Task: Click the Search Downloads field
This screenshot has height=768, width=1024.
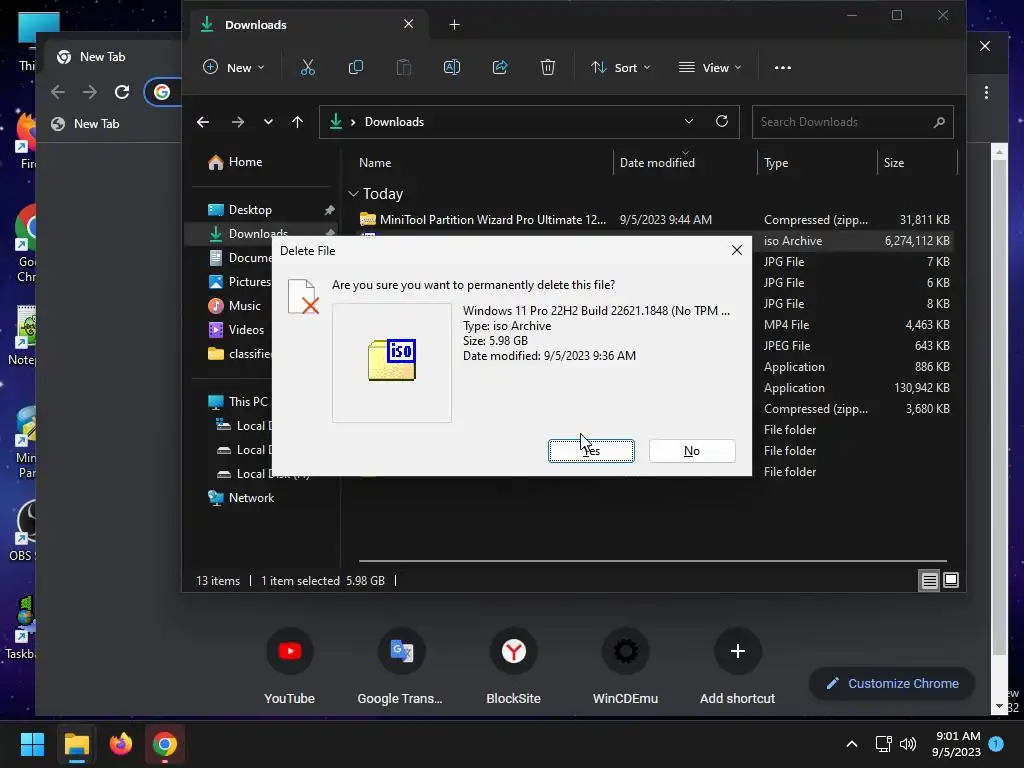Action: click(852, 122)
